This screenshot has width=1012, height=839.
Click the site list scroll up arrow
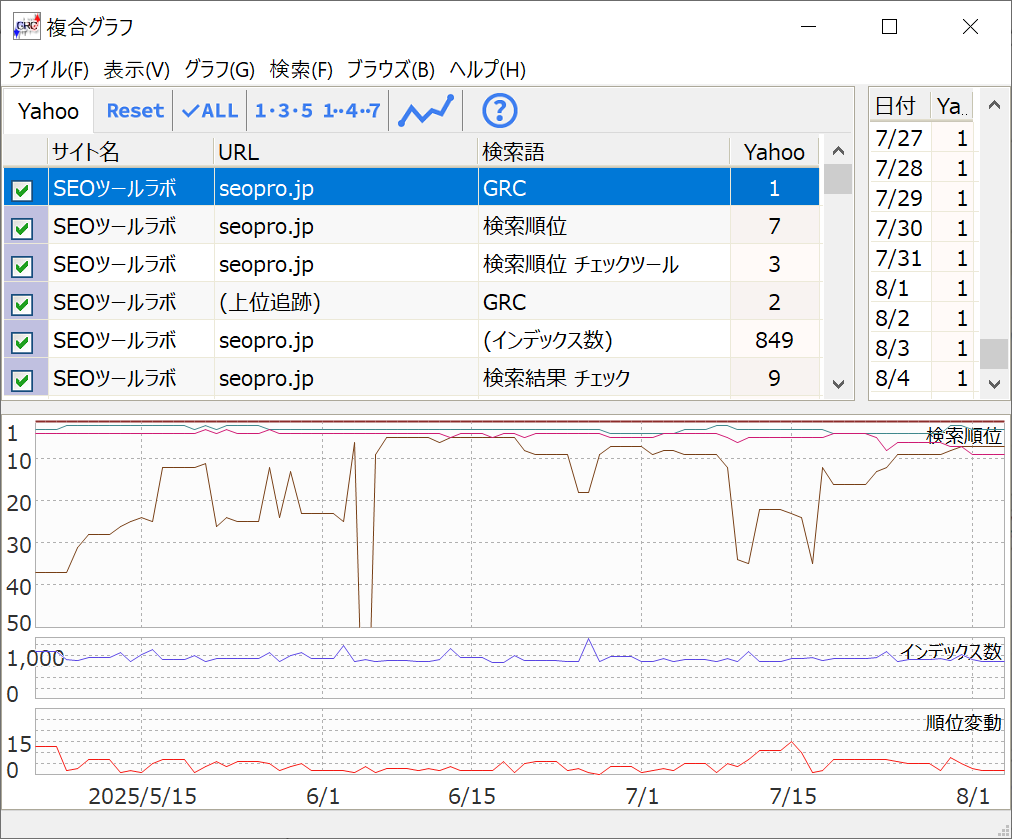838,151
